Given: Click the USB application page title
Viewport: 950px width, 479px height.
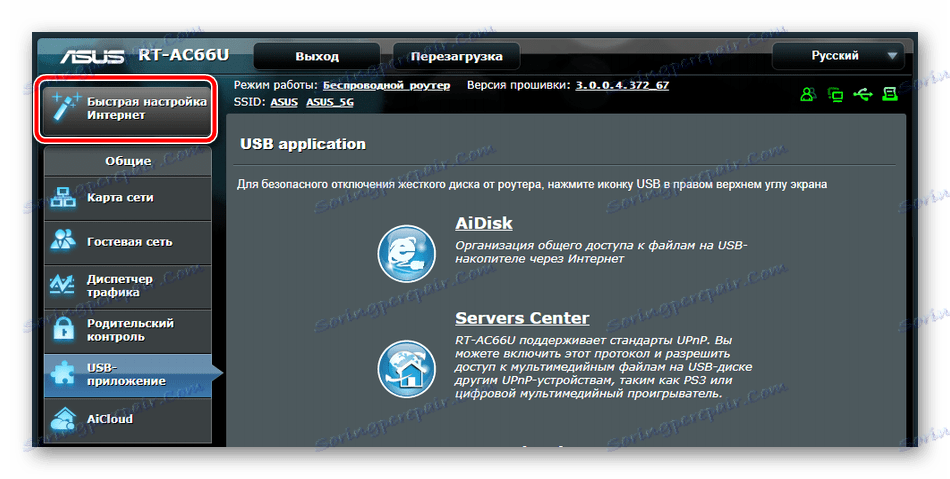Looking at the screenshot, I should pos(303,144).
